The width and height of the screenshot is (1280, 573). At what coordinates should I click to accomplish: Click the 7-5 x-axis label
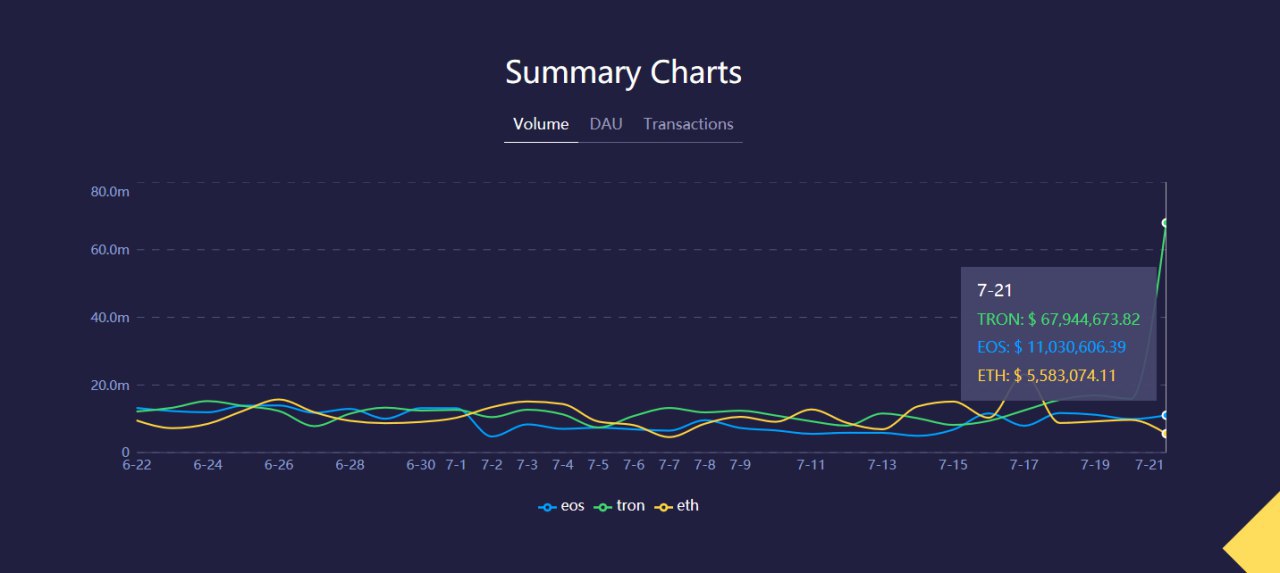[598, 465]
